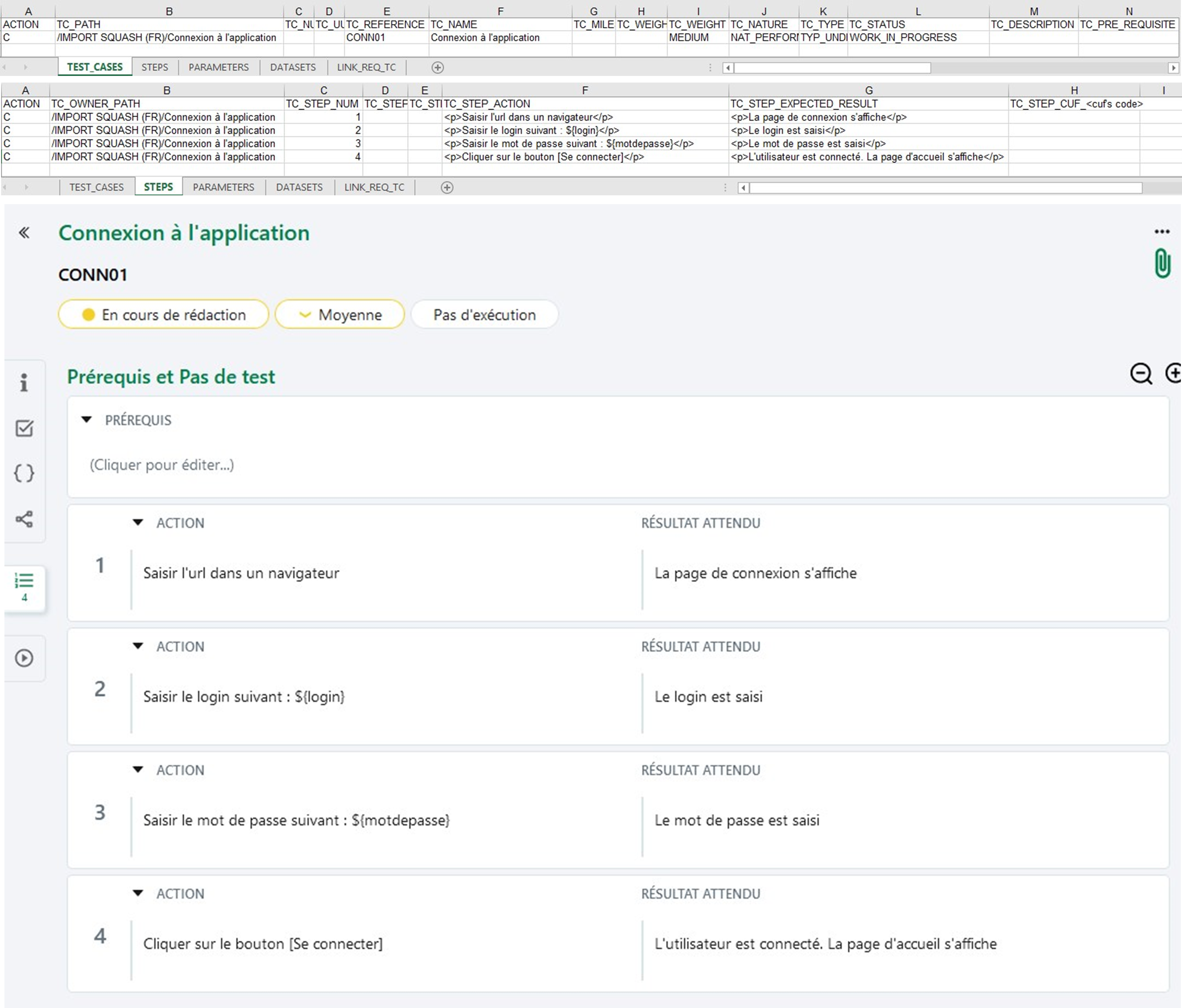
Task: Click prerequisite field to edit
Action: 162,465
